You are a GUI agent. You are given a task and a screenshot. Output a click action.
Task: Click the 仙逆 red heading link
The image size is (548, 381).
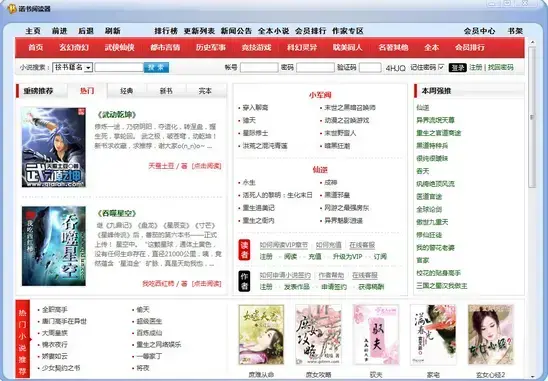(320, 170)
